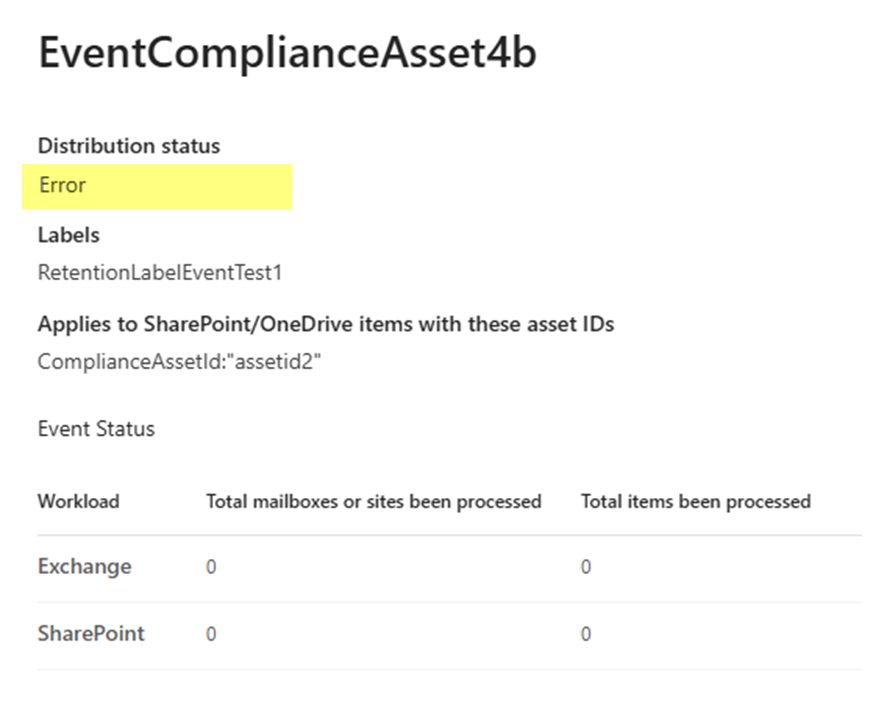Viewport: 873px width, 722px height.
Task: Sort by the Workload column header
Action: (79, 502)
